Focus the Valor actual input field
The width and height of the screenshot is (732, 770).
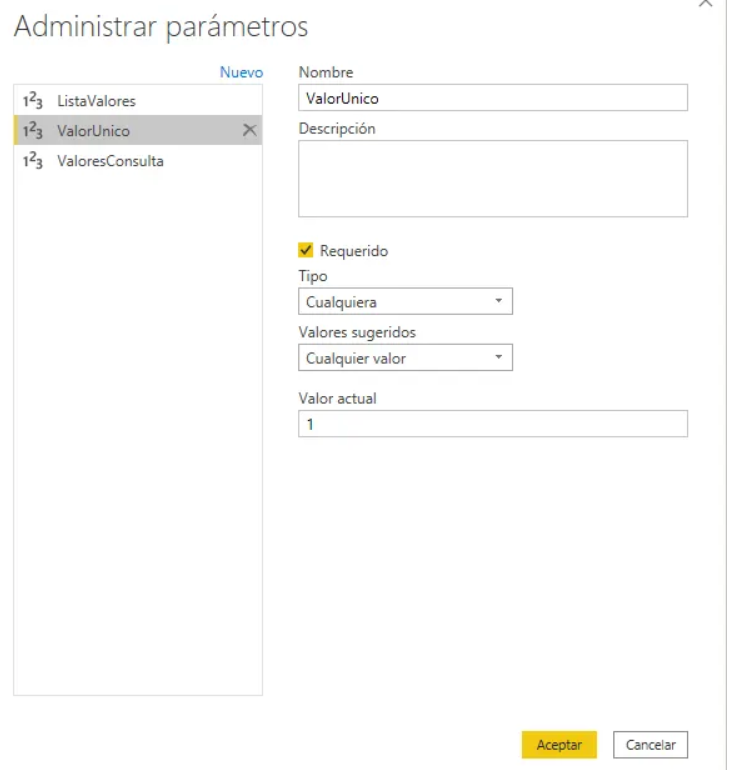[492, 424]
